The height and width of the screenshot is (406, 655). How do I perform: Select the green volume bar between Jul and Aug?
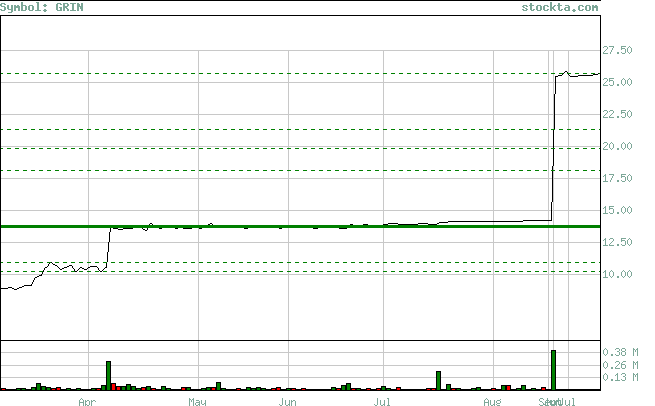(x=438, y=381)
